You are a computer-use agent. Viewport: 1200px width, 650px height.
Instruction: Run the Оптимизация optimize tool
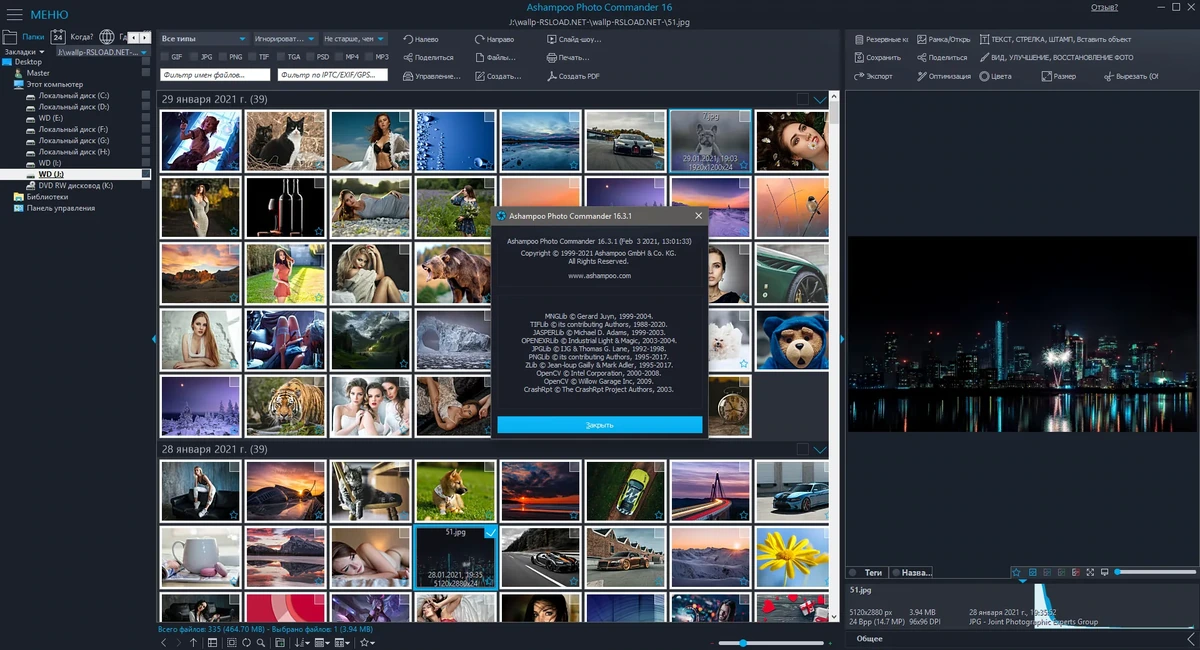point(943,76)
